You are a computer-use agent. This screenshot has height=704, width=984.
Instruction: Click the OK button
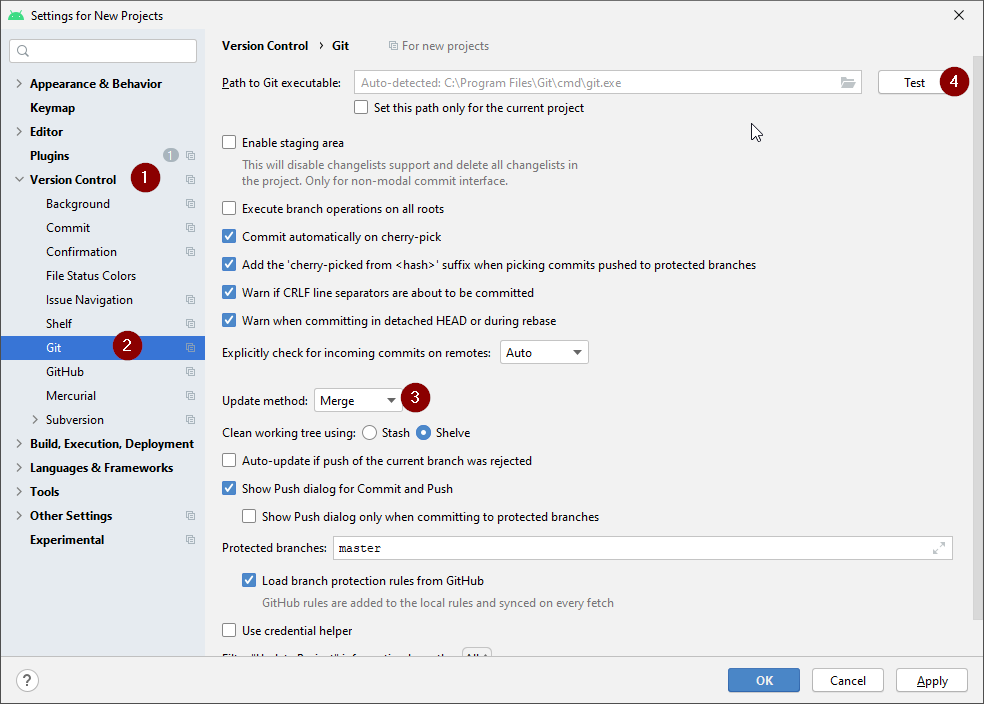[x=764, y=680]
